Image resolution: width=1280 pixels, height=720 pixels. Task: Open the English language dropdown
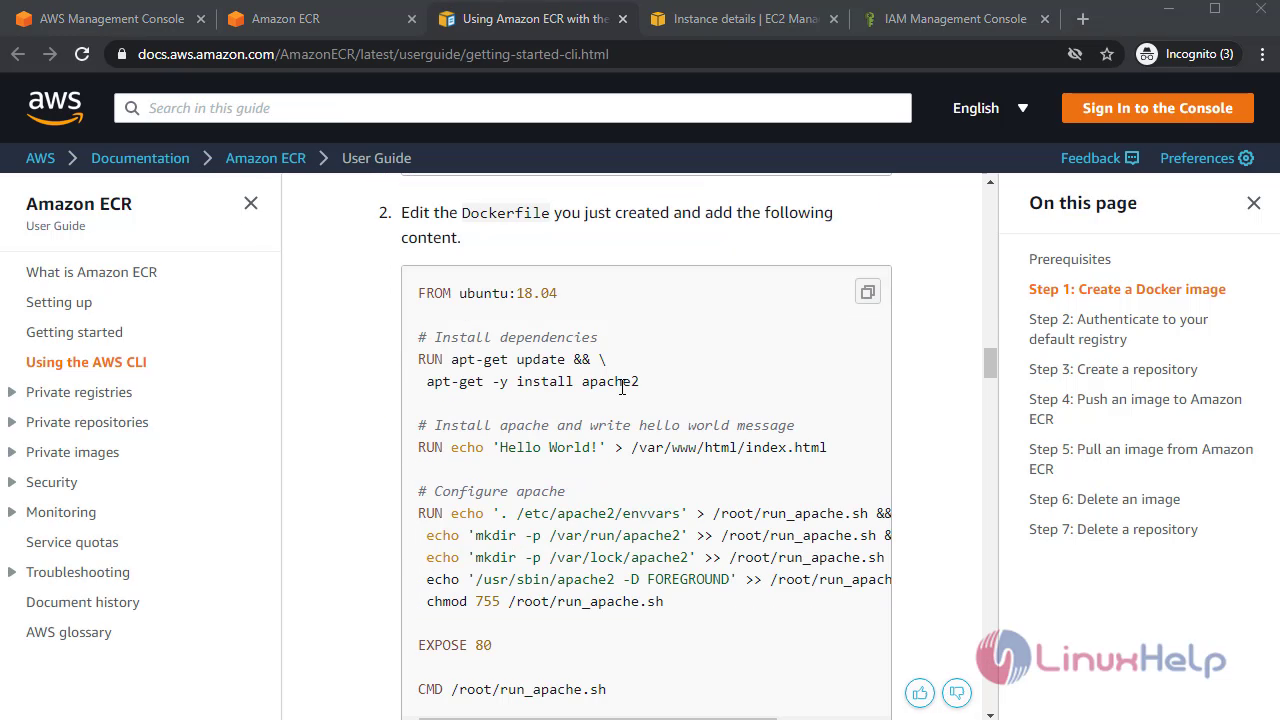pos(991,108)
